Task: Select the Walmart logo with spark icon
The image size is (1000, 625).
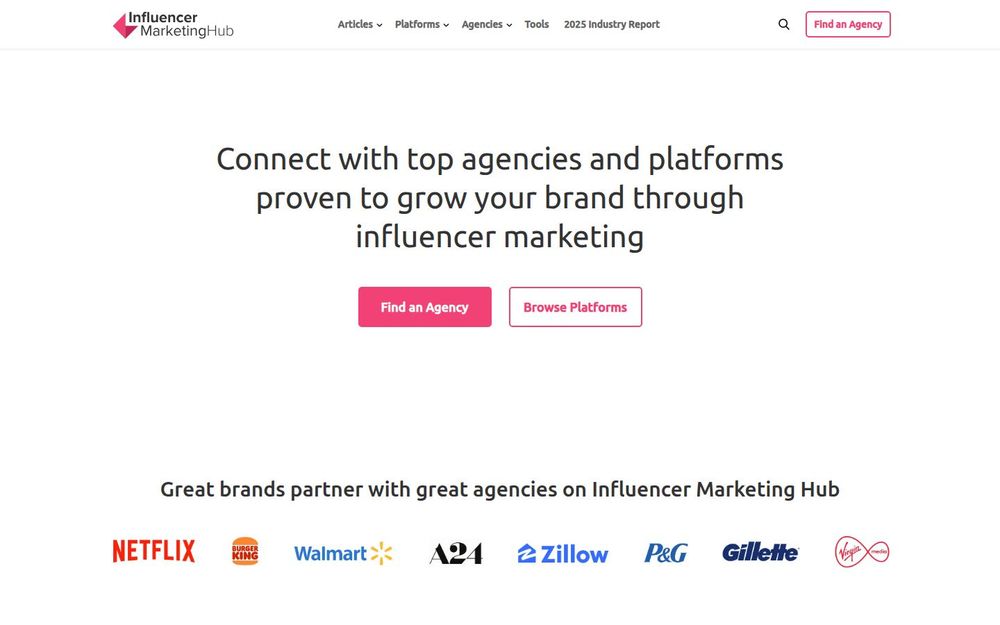Action: (343, 552)
